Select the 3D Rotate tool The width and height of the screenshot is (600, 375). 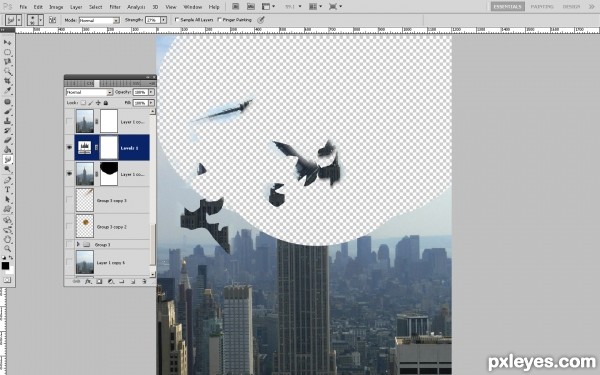point(7,220)
